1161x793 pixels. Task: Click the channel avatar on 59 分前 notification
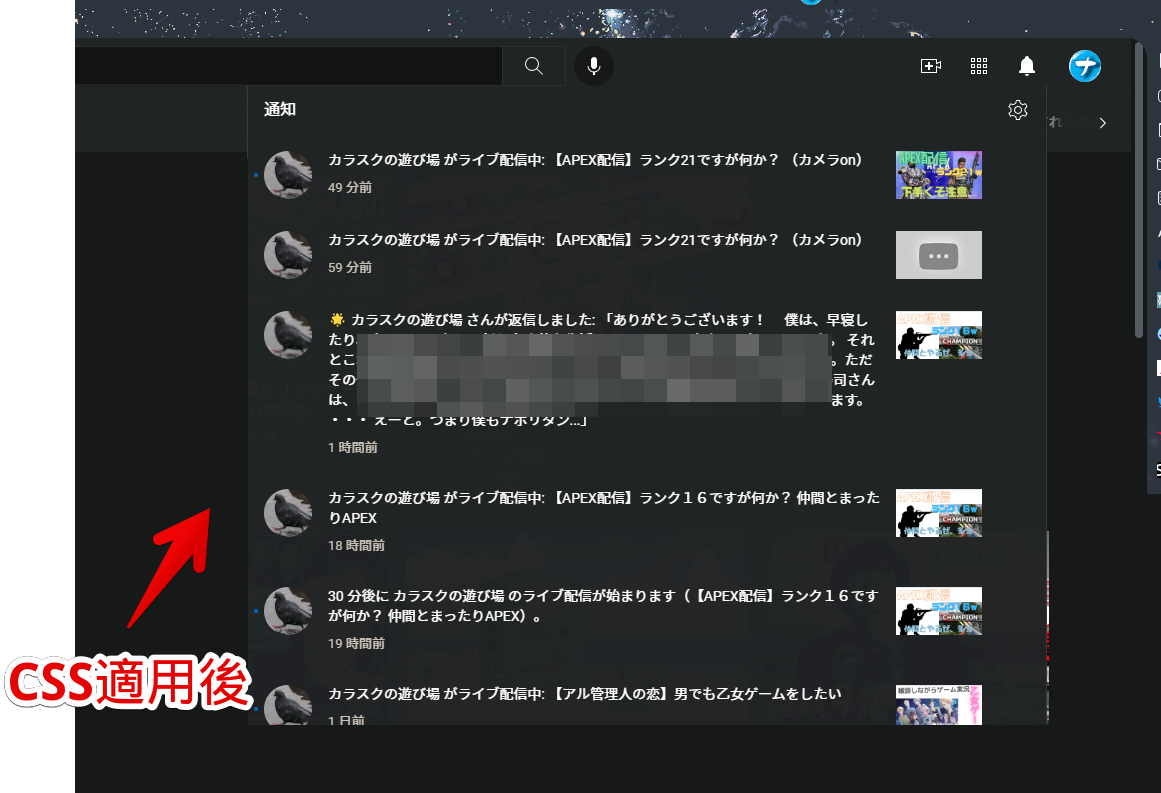[288, 255]
